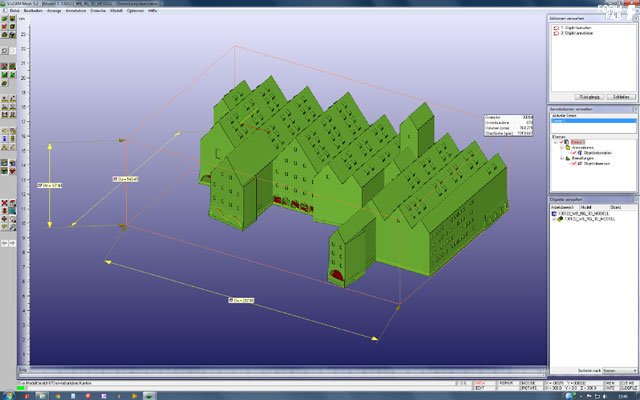Screen dimensions: 640x400
Task: Collapse the Bemaßungen tree node
Action: pyautogui.click(x=562, y=158)
